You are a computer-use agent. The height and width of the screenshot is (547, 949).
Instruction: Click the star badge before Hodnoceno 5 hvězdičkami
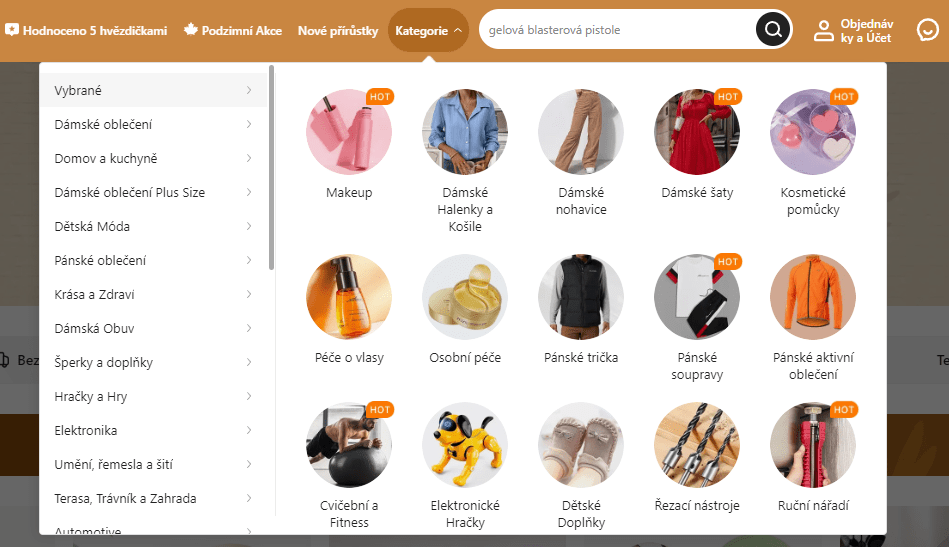pyautogui.click(x=12, y=30)
